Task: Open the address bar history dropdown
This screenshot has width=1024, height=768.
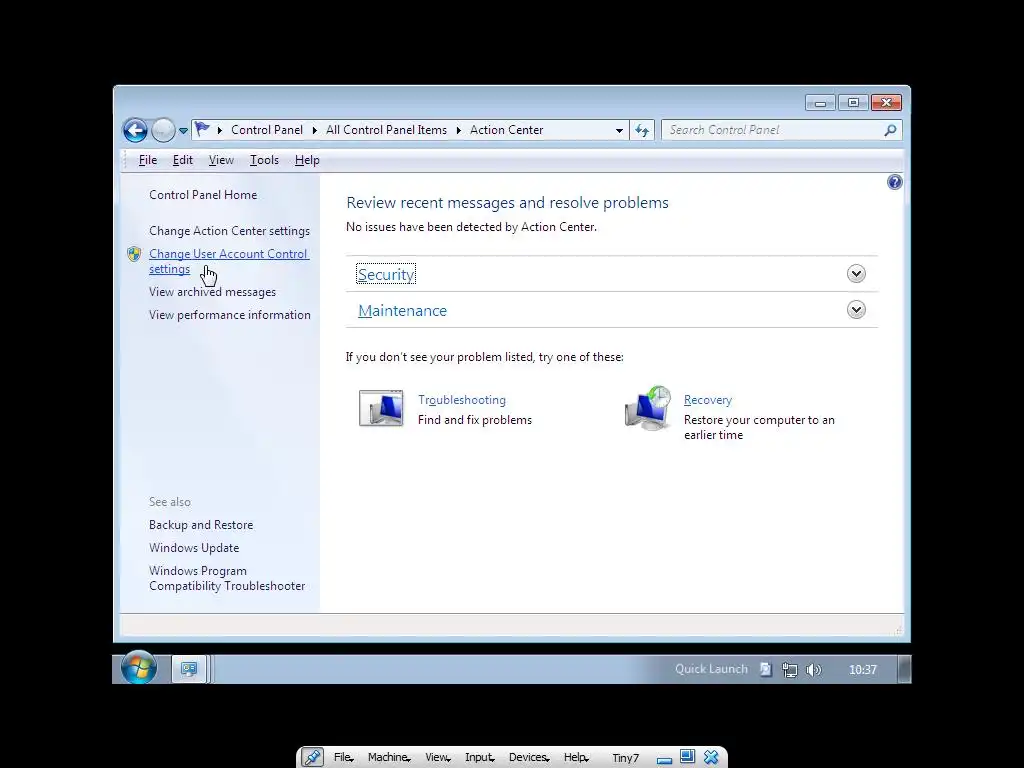Action: click(x=618, y=131)
